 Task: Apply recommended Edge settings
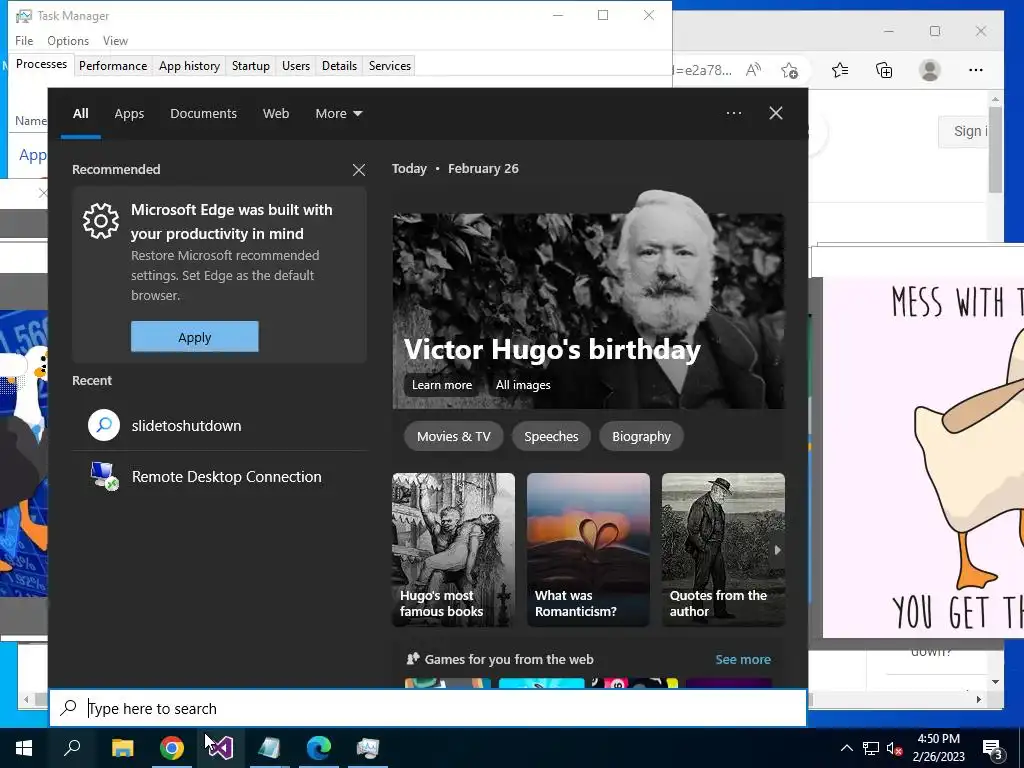pyautogui.click(x=195, y=337)
